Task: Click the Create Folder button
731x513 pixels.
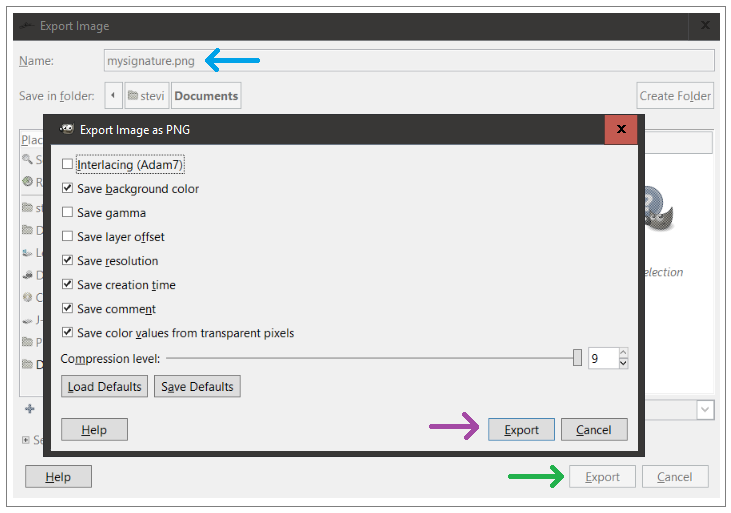Action: coord(675,96)
